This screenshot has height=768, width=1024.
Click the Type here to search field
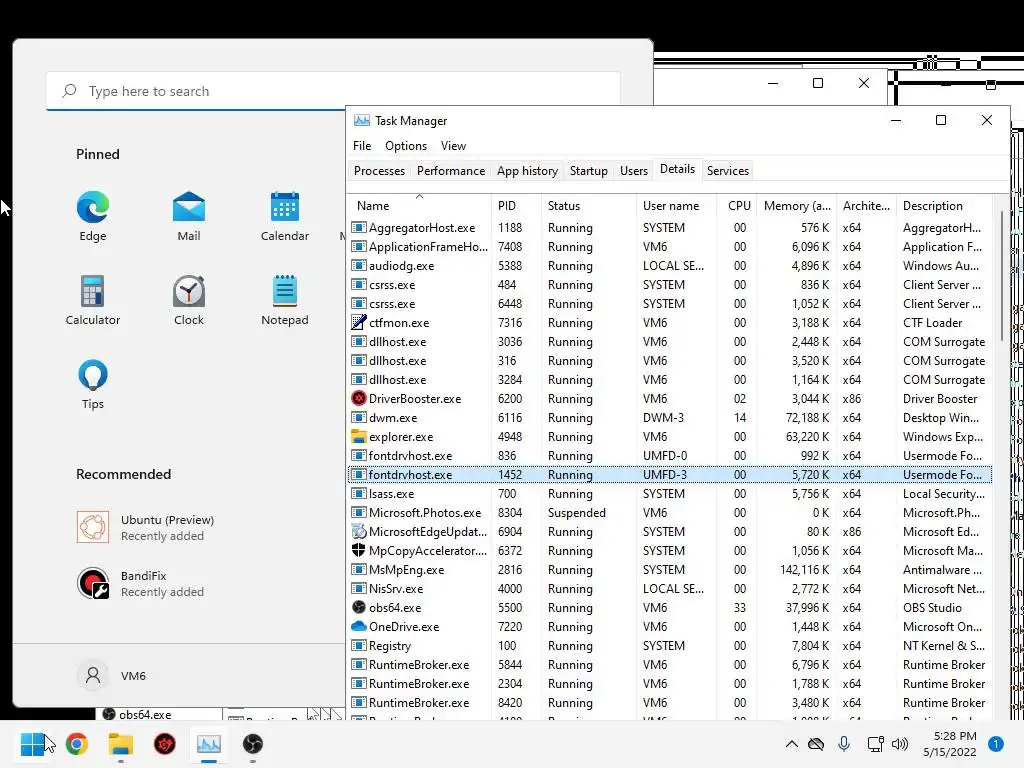[x=333, y=91]
